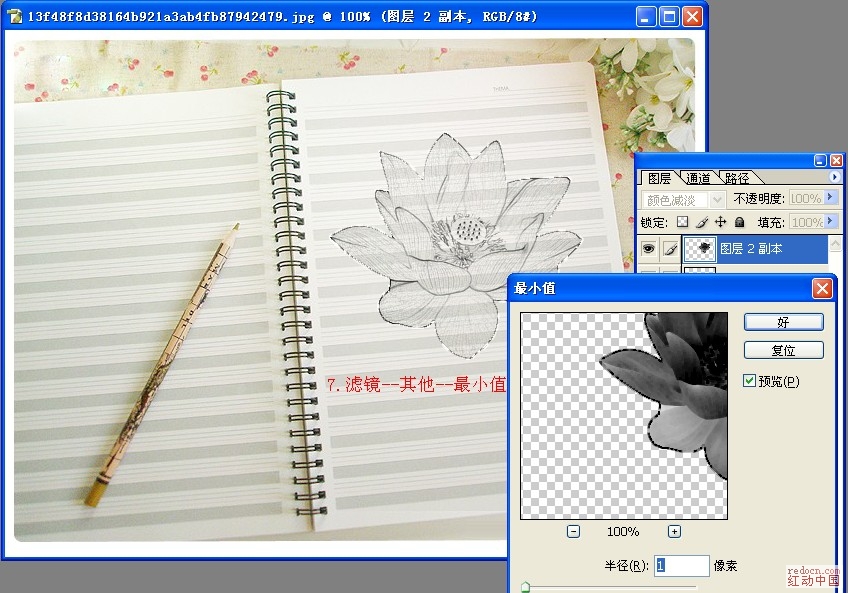The width and height of the screenshot is (848, 593).
Task: Click the lock image pixels brush icon
Action: tap(702, 222)
